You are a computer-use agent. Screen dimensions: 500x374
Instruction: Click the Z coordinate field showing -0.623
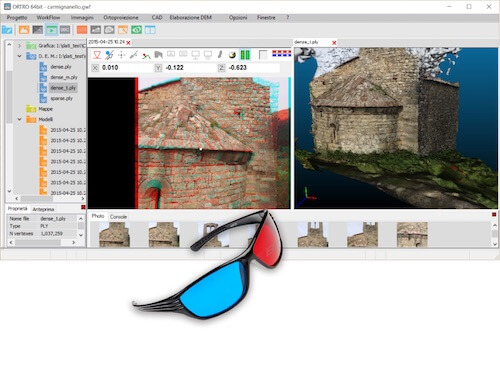253,68
